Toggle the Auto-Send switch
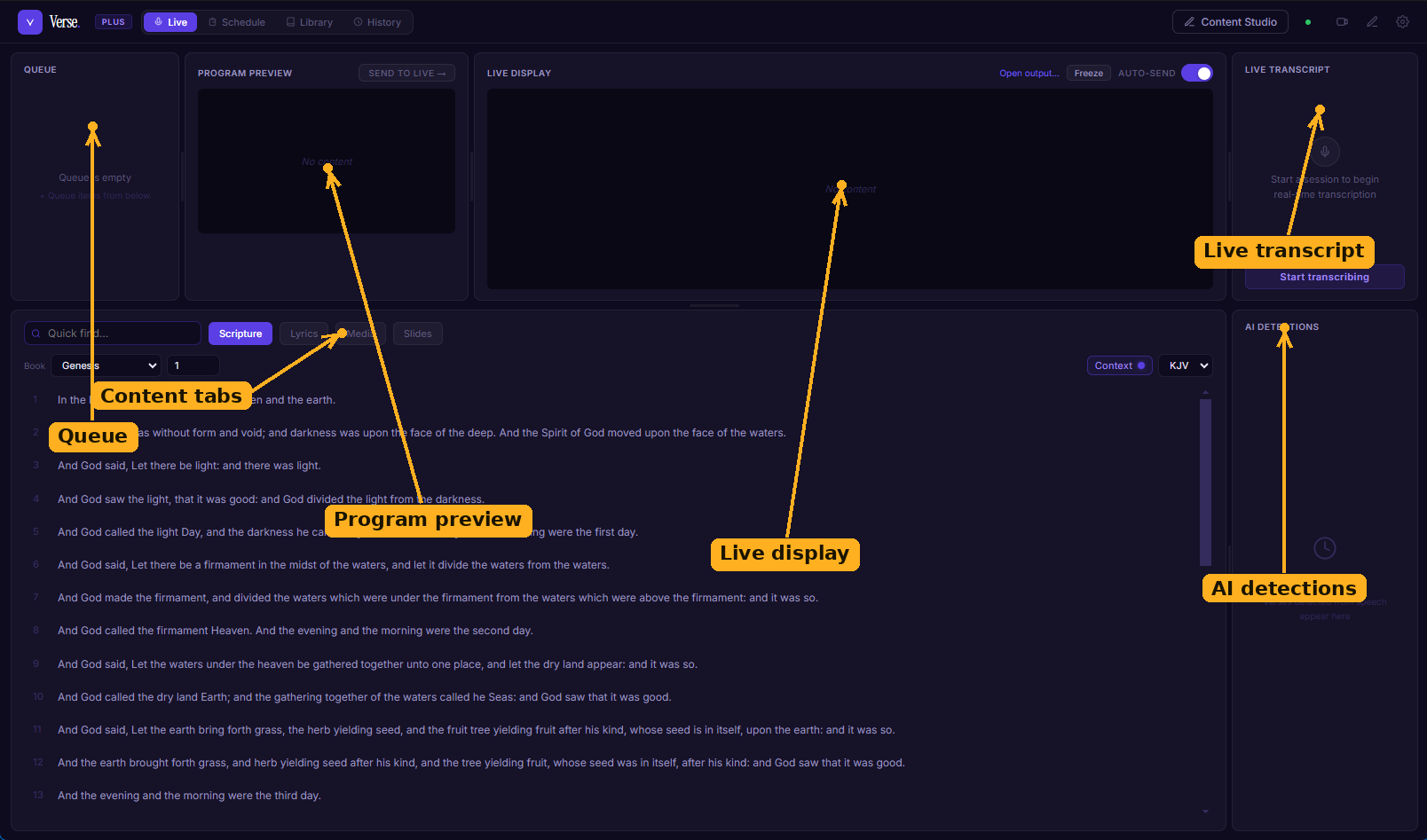The width and height of the screenshot is (1427, 840). pos(1197,73)
